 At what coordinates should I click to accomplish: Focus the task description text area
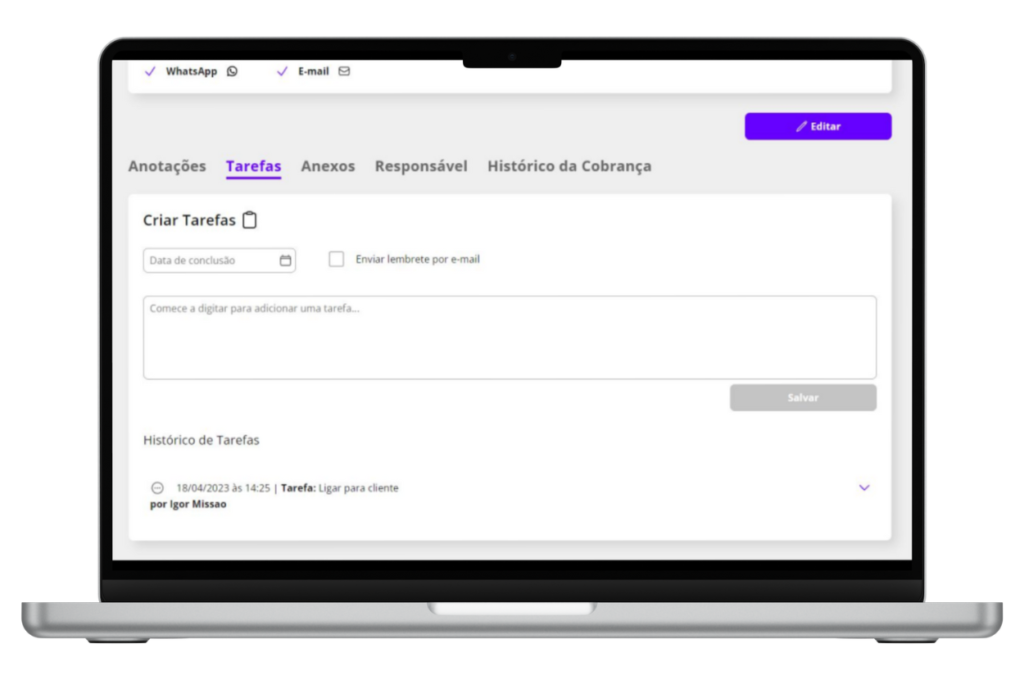(510, 338)
